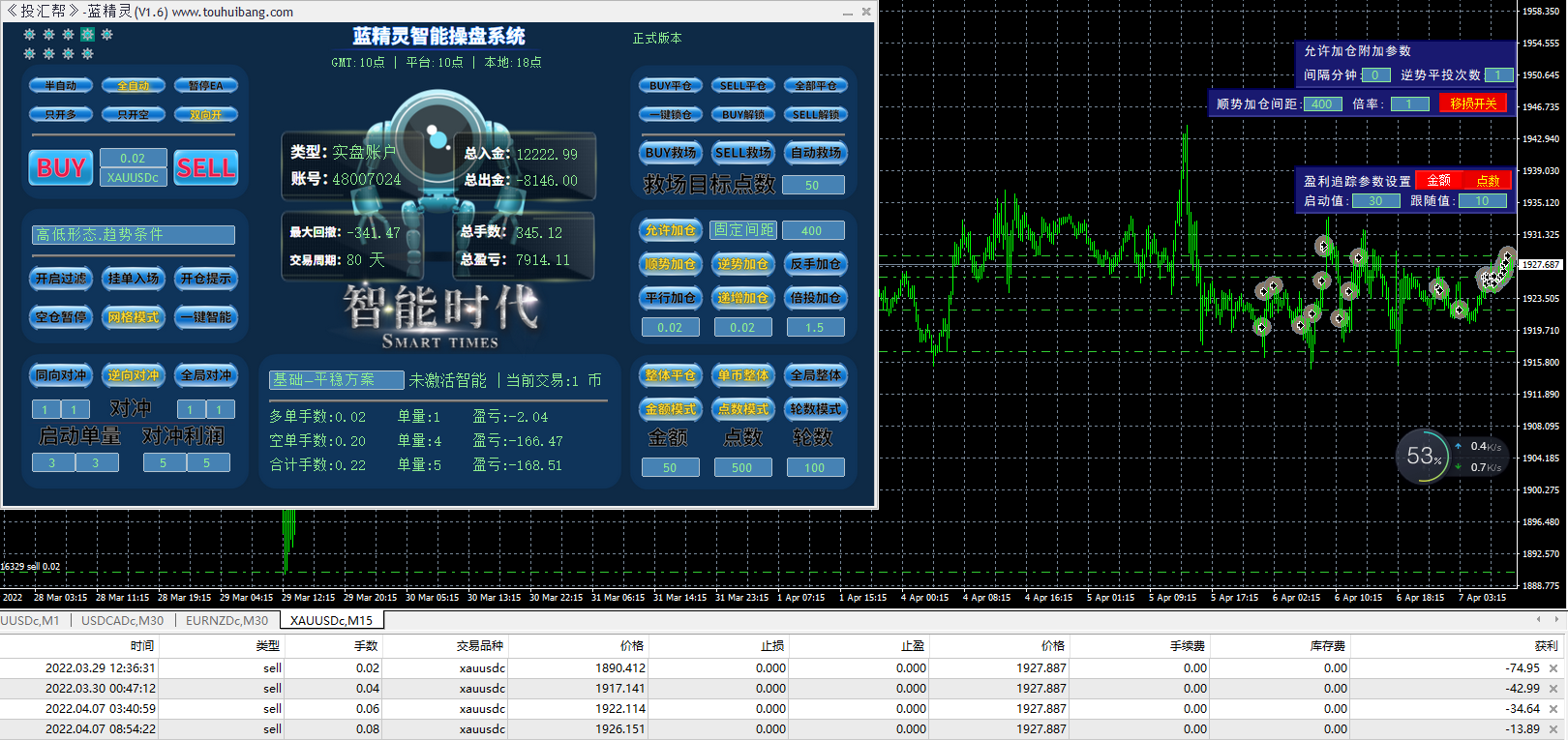Toggle the 暂停EA pause switch
This screenshot has height=740, width=1568.
(206, 86)
